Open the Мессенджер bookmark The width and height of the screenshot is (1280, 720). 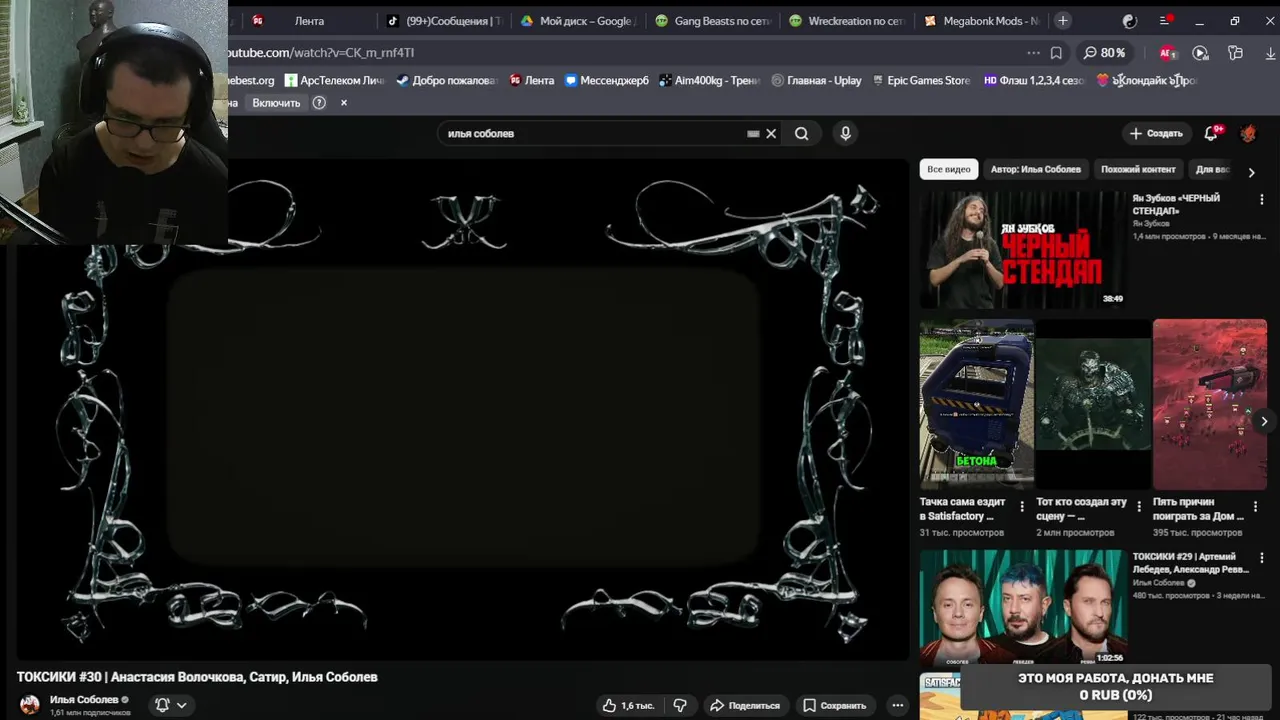pyautogui.click(x=607, y=80)
